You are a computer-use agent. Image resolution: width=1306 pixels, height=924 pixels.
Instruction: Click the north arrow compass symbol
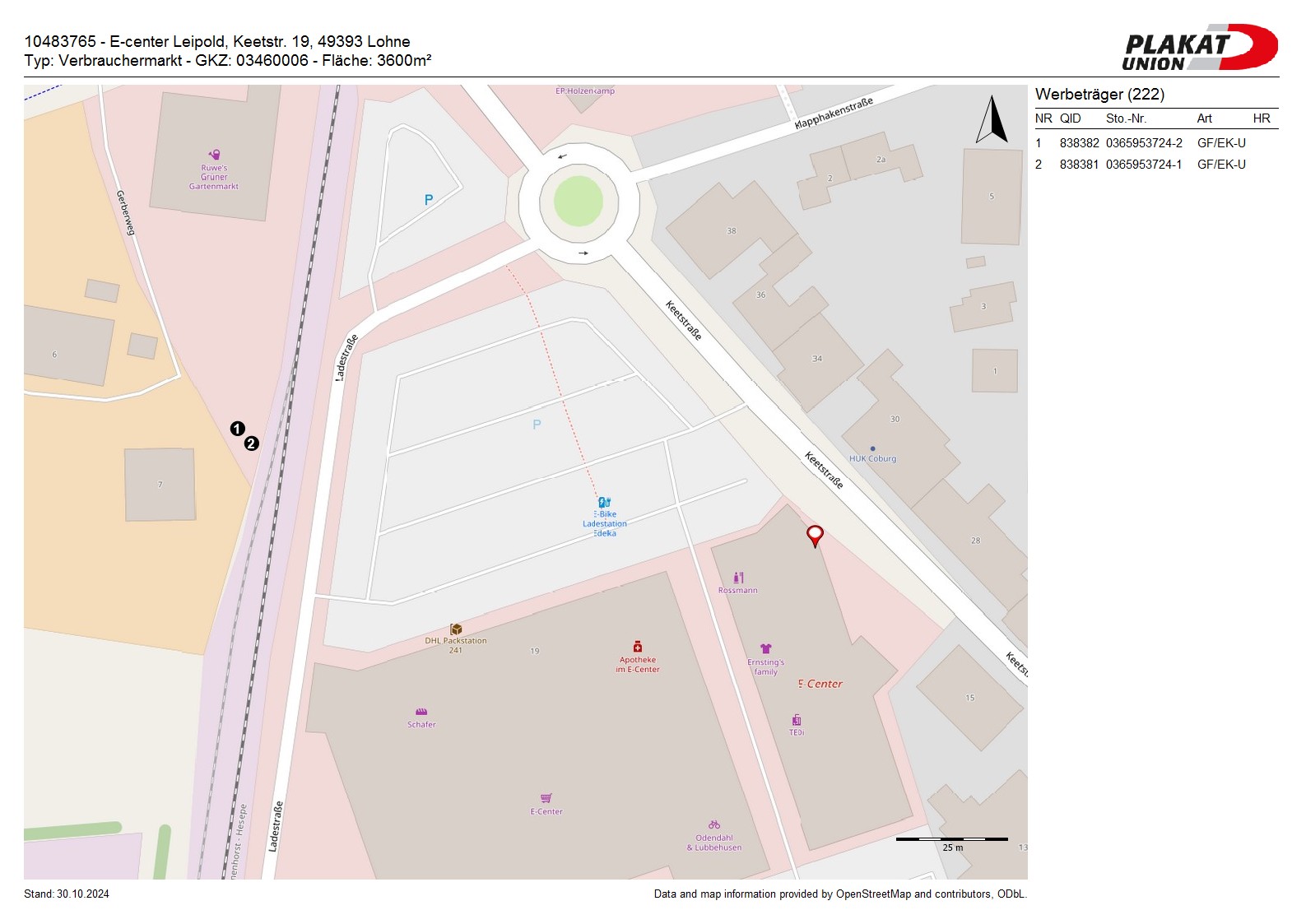[x=992, y=120]
